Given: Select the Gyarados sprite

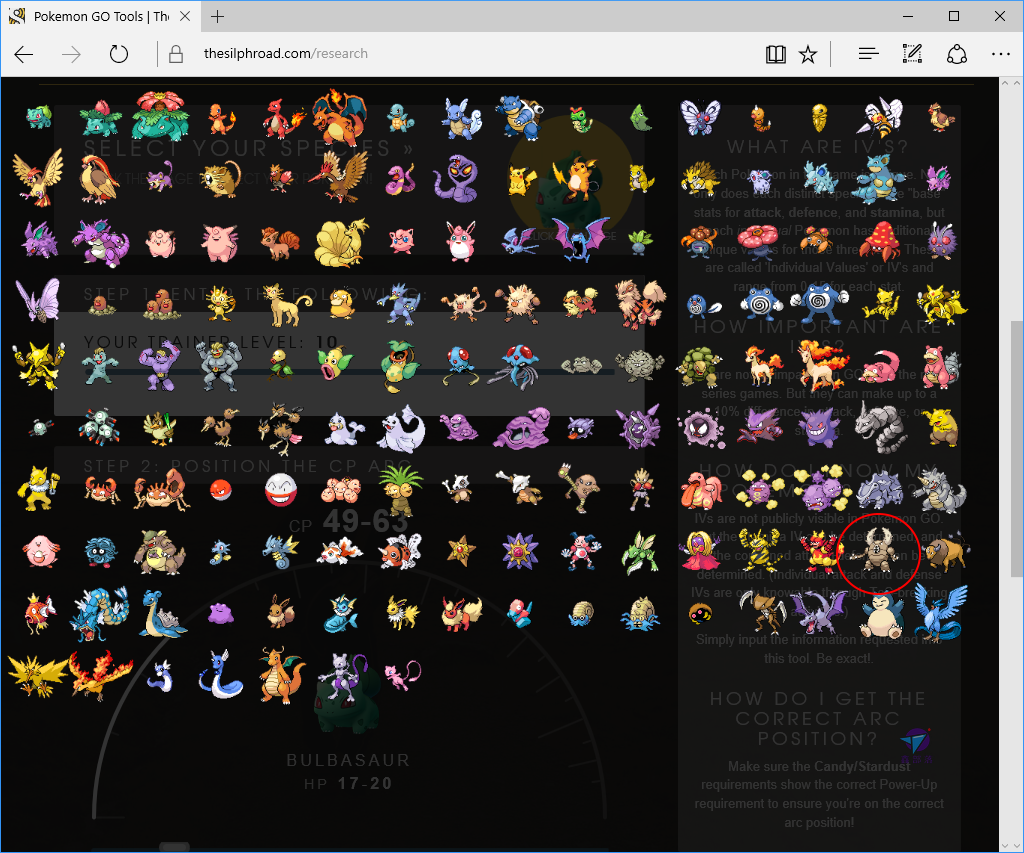Looking at the screenshot, I should [x=100, y=613].
